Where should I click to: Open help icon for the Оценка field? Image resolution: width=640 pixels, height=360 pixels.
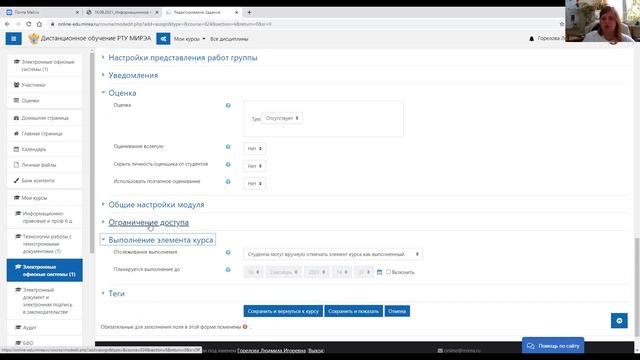[228, 105]
